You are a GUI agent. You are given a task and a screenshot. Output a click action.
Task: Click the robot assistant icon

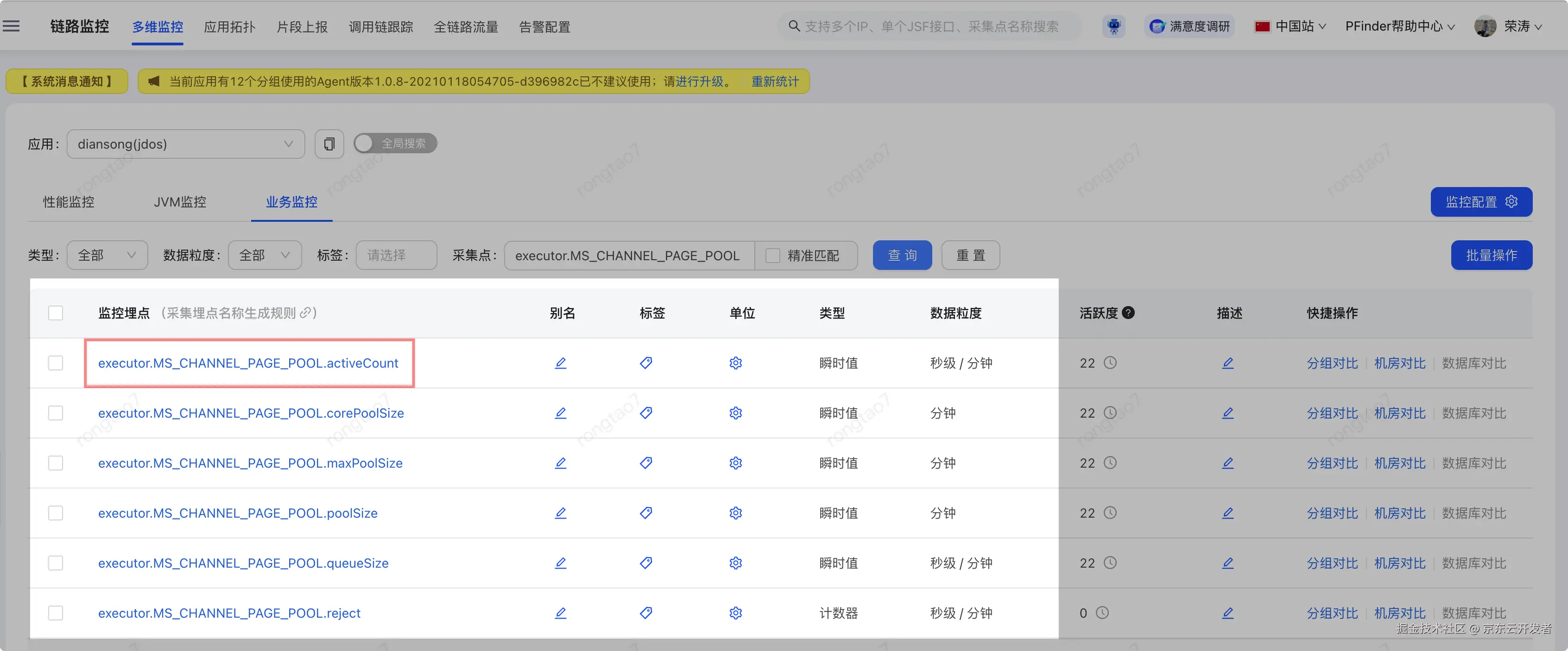(1113, 26)
